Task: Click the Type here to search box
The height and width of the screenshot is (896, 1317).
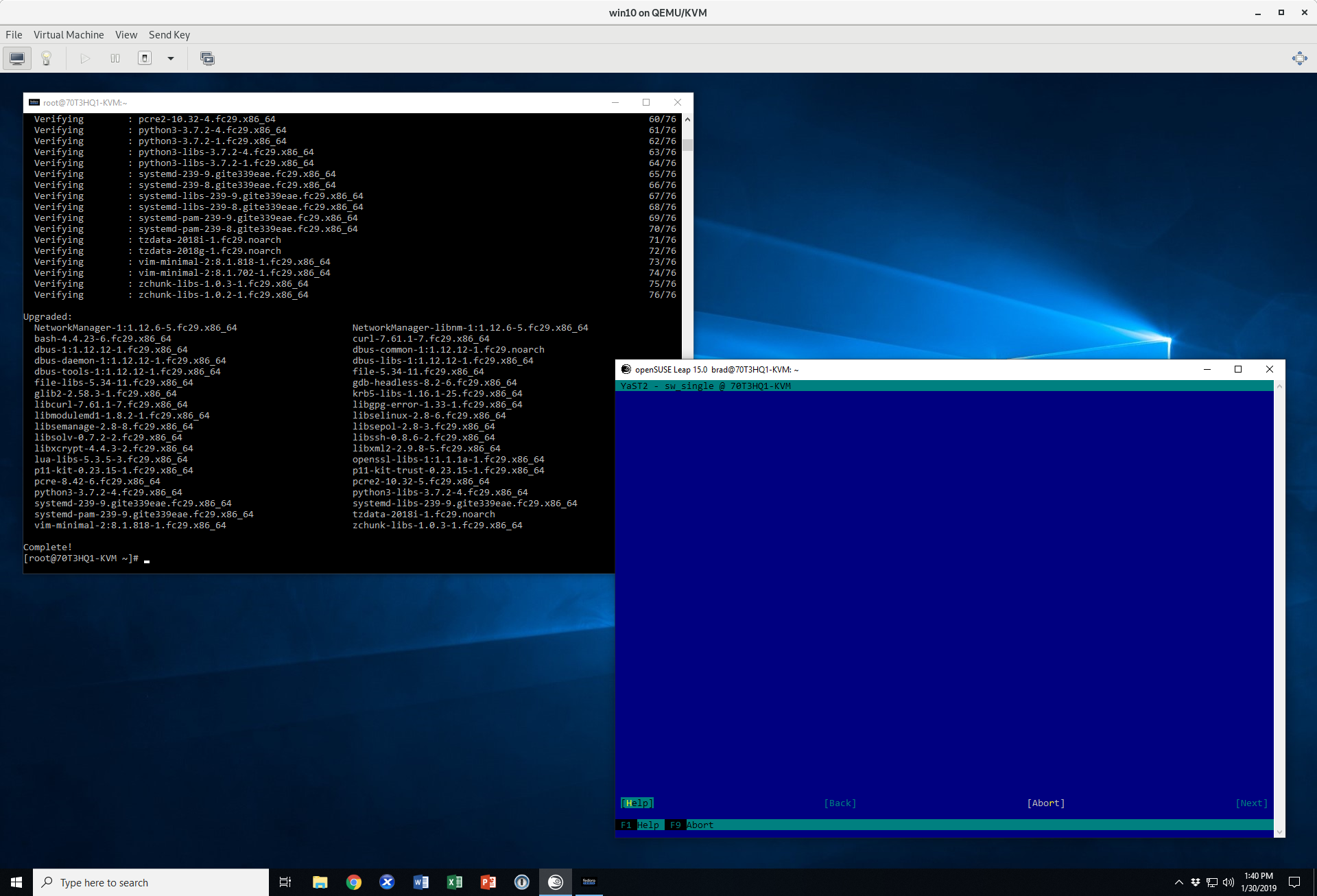Action: (151, 882)
